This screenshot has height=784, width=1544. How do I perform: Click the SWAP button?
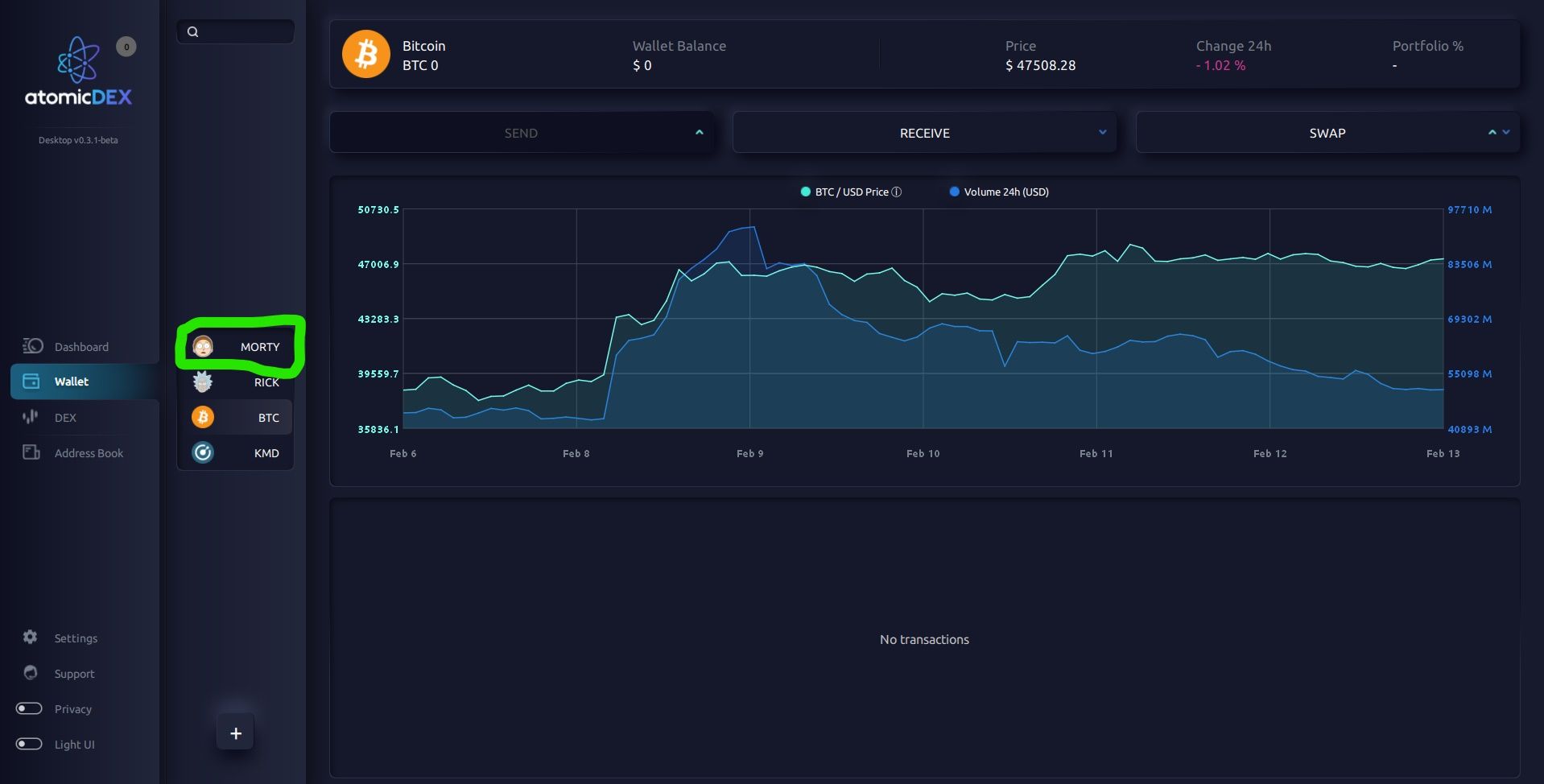click(1328, 133)
